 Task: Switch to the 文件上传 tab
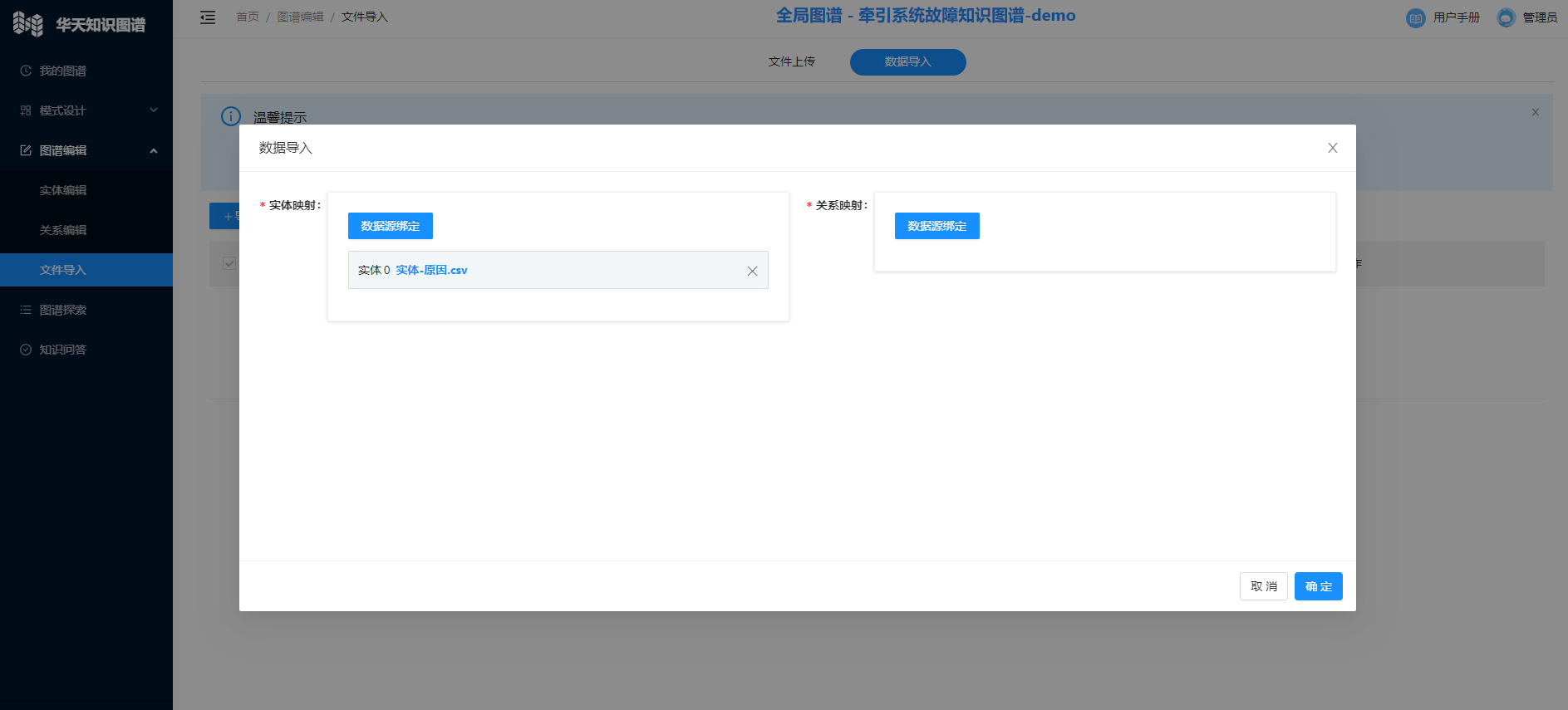point(791,61)
